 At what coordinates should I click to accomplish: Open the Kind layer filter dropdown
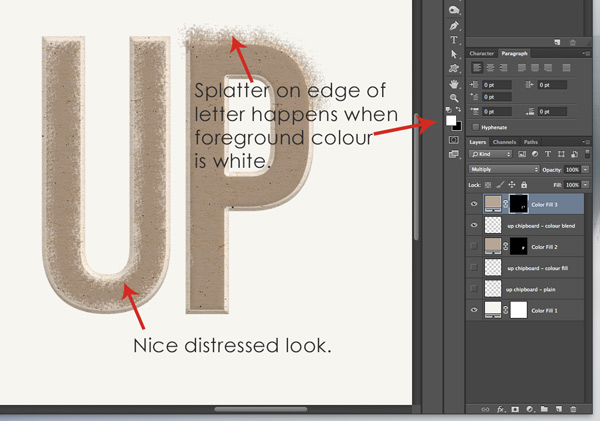coord(492,155)
